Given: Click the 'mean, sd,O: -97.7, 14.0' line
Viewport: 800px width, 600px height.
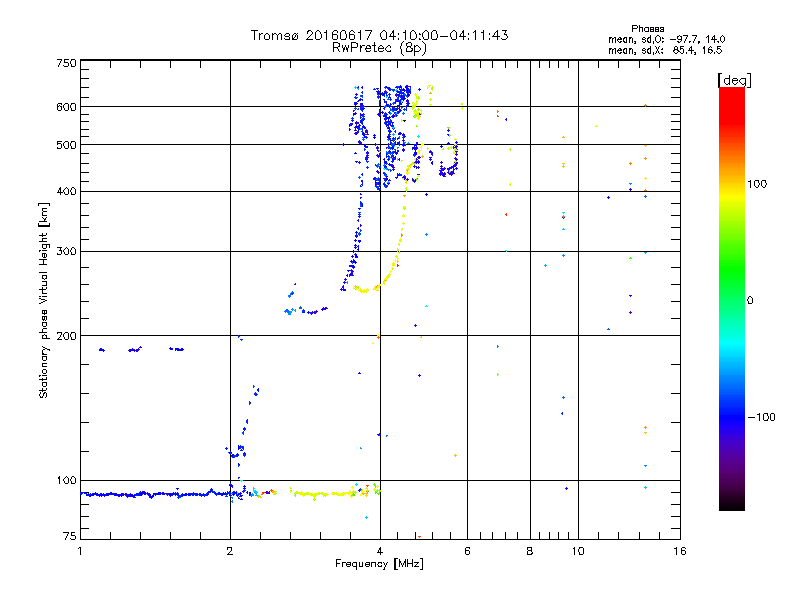Looking at the screenshot, I should [x=666, y=39].
